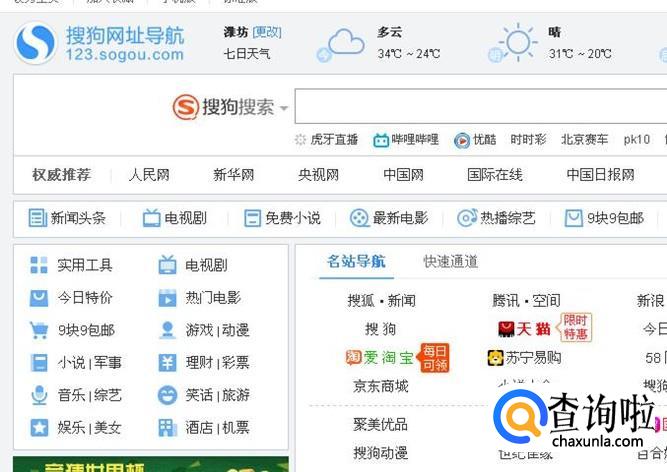Click the 最新电影 film reel icon
This screenshot has width=667, height=472.
[x=359, y=218]
